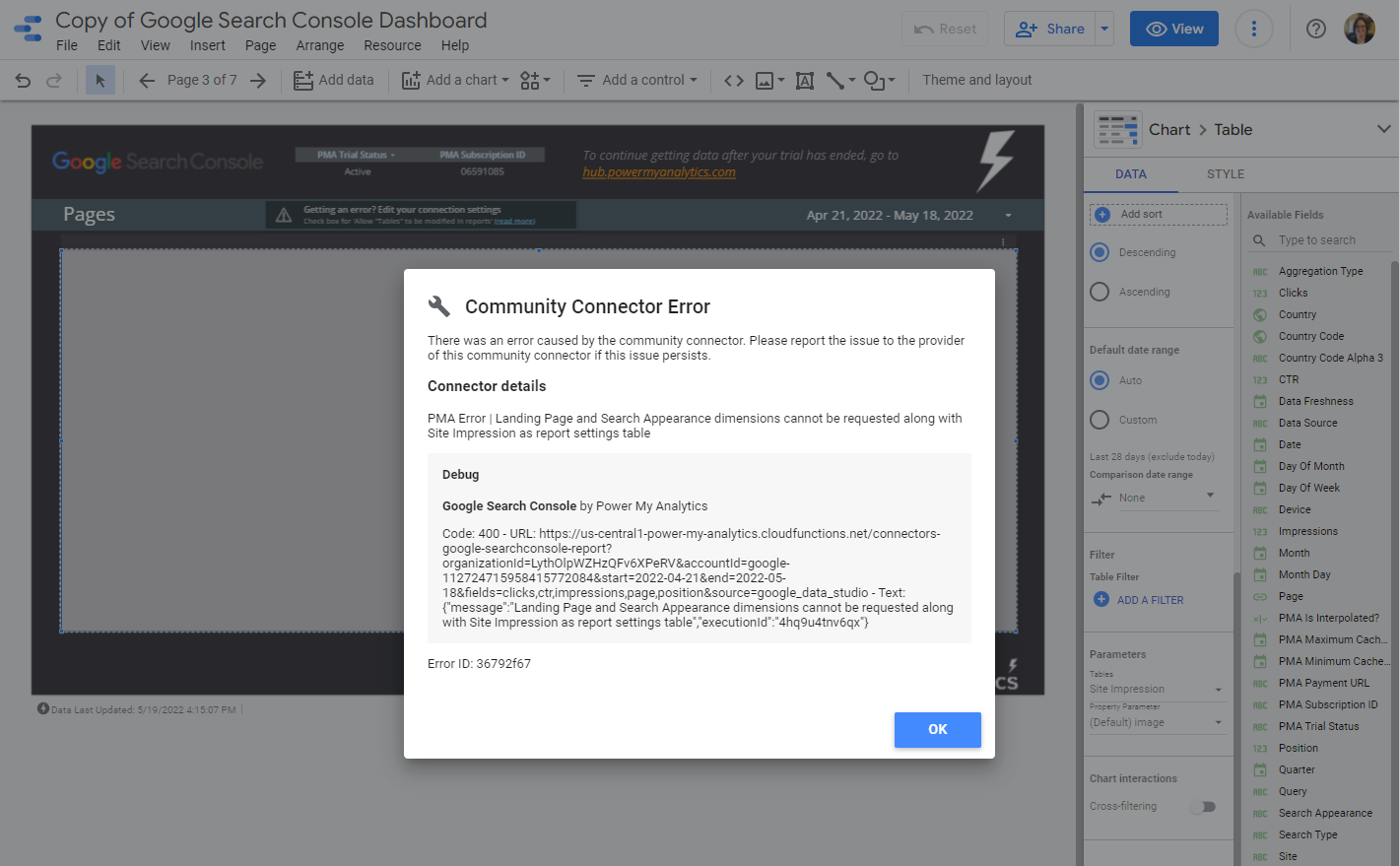Click the undo arrow icon
The width and height of the screenshot is (1400, 866).
click(x=23, y=81)
